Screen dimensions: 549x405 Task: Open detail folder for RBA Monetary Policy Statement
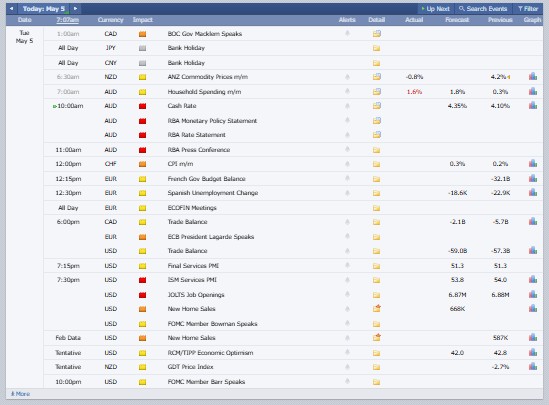(377, 121)
